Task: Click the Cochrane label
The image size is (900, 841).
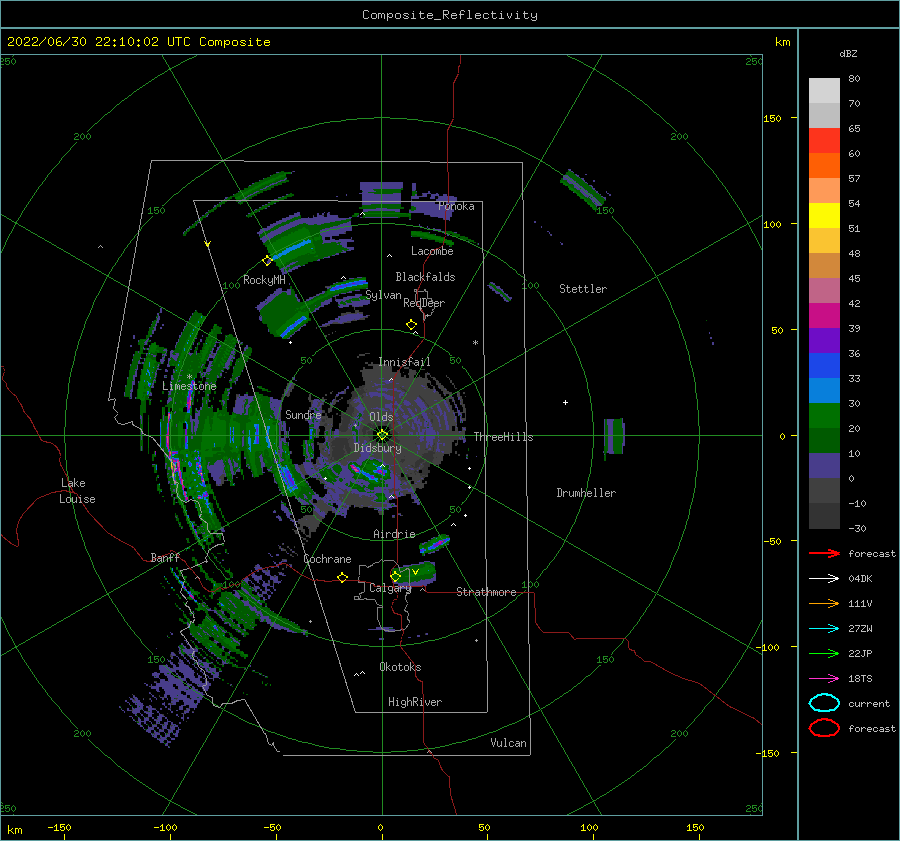Action: (327, 559)
